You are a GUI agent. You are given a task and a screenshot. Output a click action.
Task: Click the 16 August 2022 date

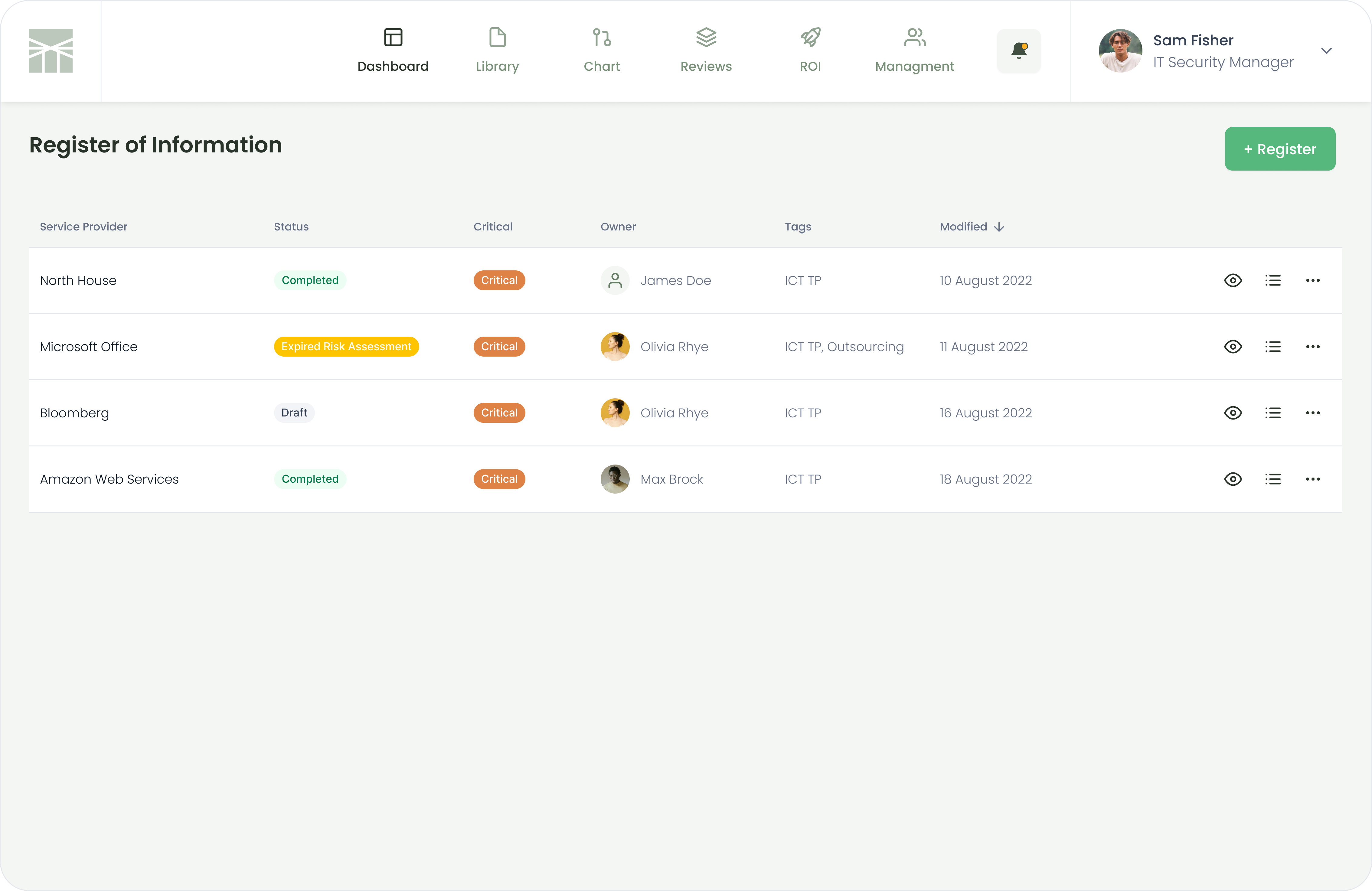click(985, 413)
